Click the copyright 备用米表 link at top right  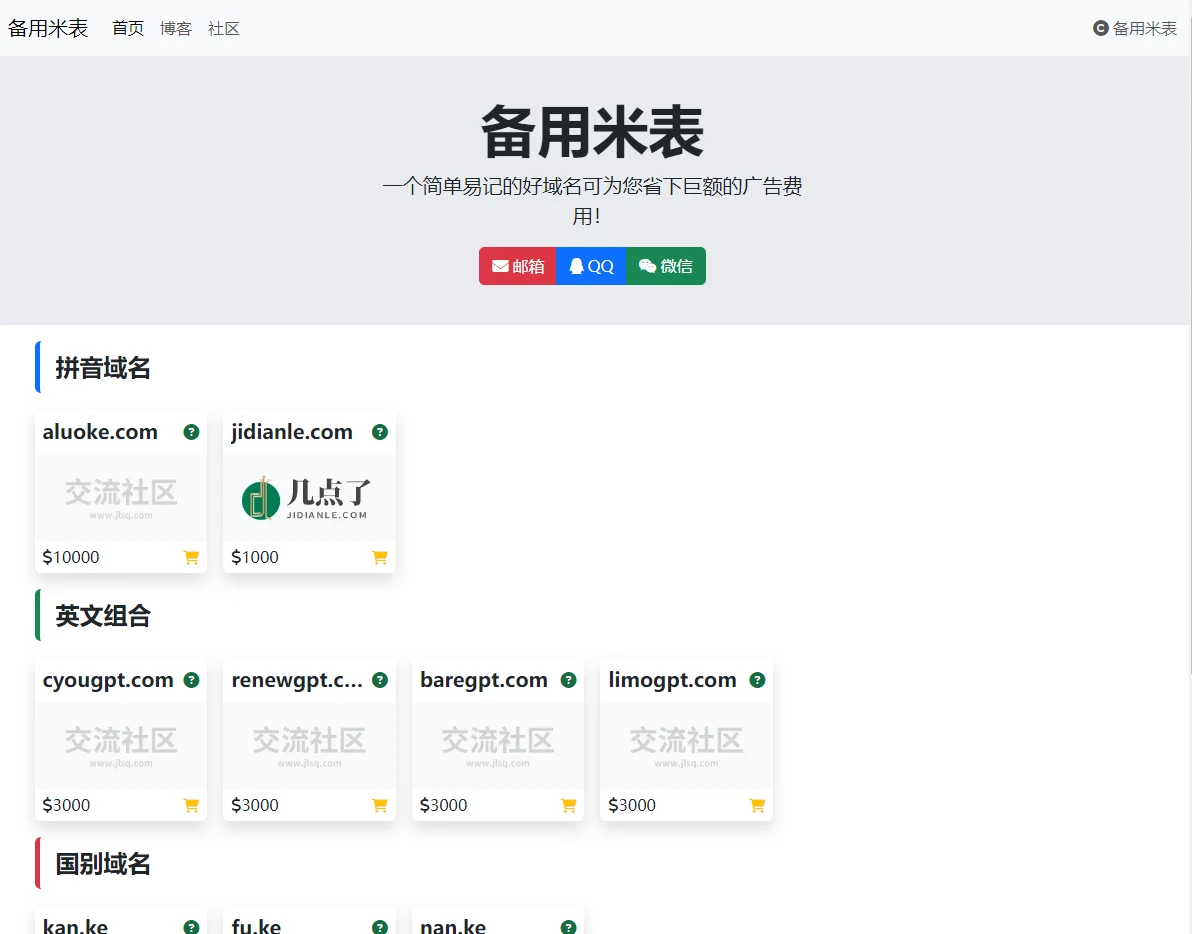coord(1135,29)
